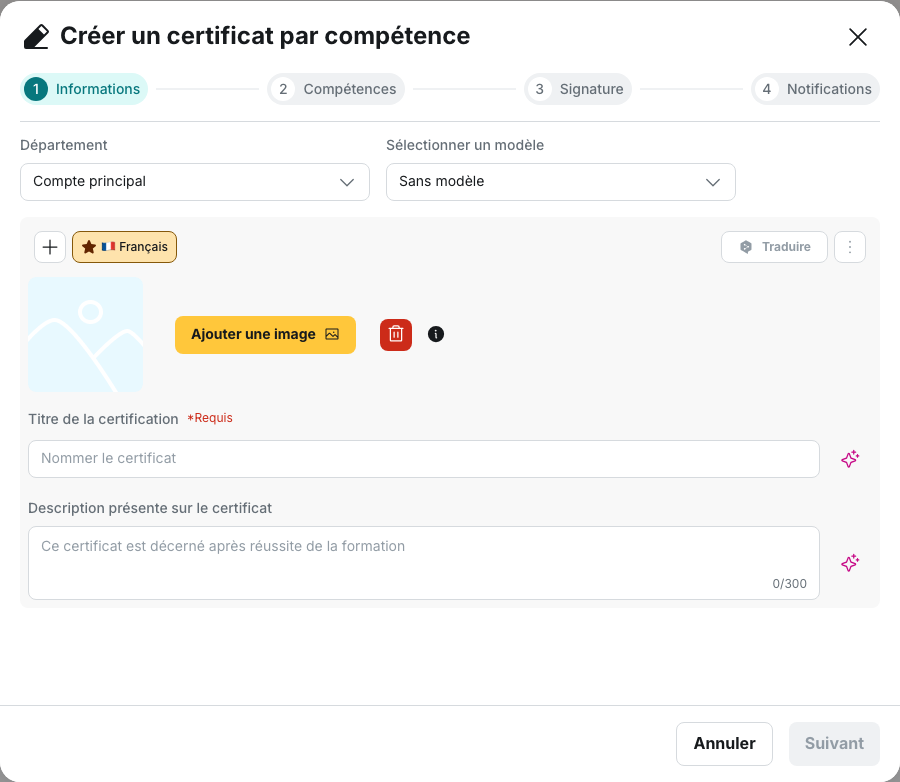Go to step 4 Notifications
Image resolution: width=900 pixels, height=782 pixels.
coord(815,89)
